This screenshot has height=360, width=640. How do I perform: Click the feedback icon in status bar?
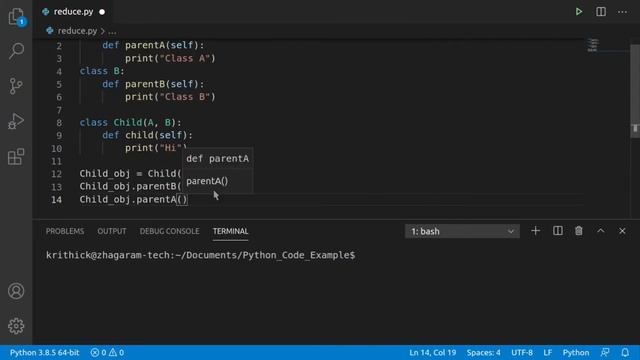click(605, 352)
